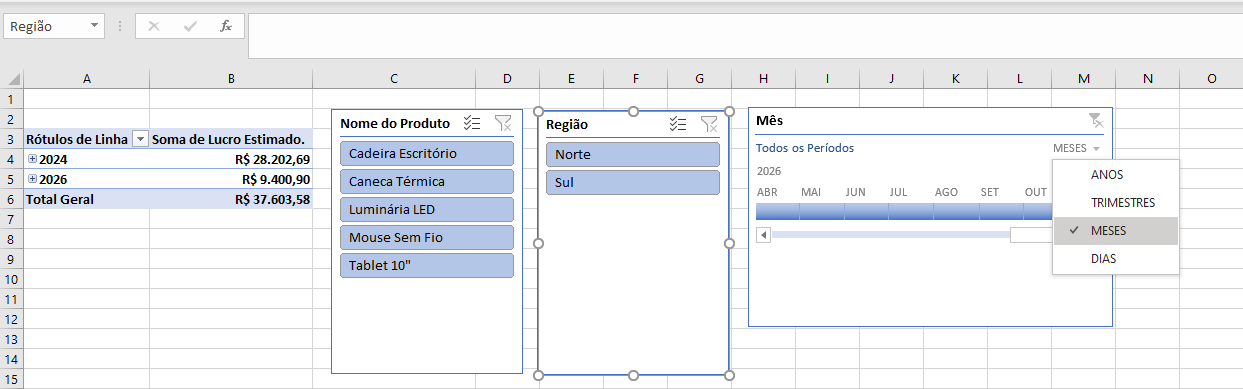Filter by Caneca Térmica
Viewport: 1243px width, 389px height.
[427, 181]
